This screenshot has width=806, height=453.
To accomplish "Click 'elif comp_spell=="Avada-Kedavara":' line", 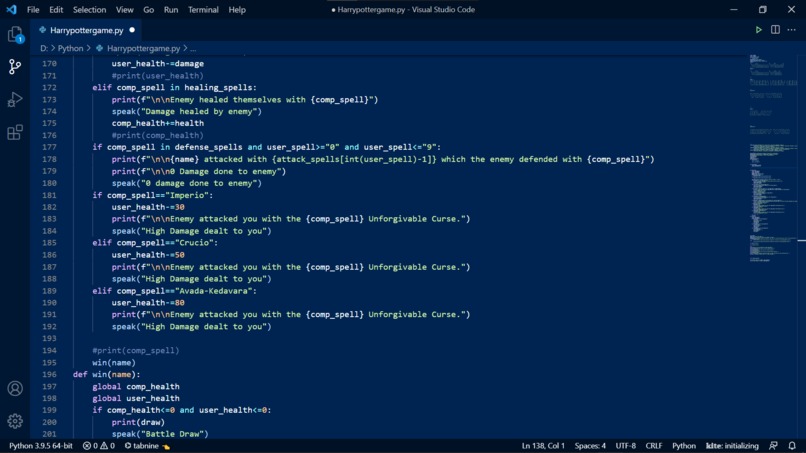I will [174, 291].
